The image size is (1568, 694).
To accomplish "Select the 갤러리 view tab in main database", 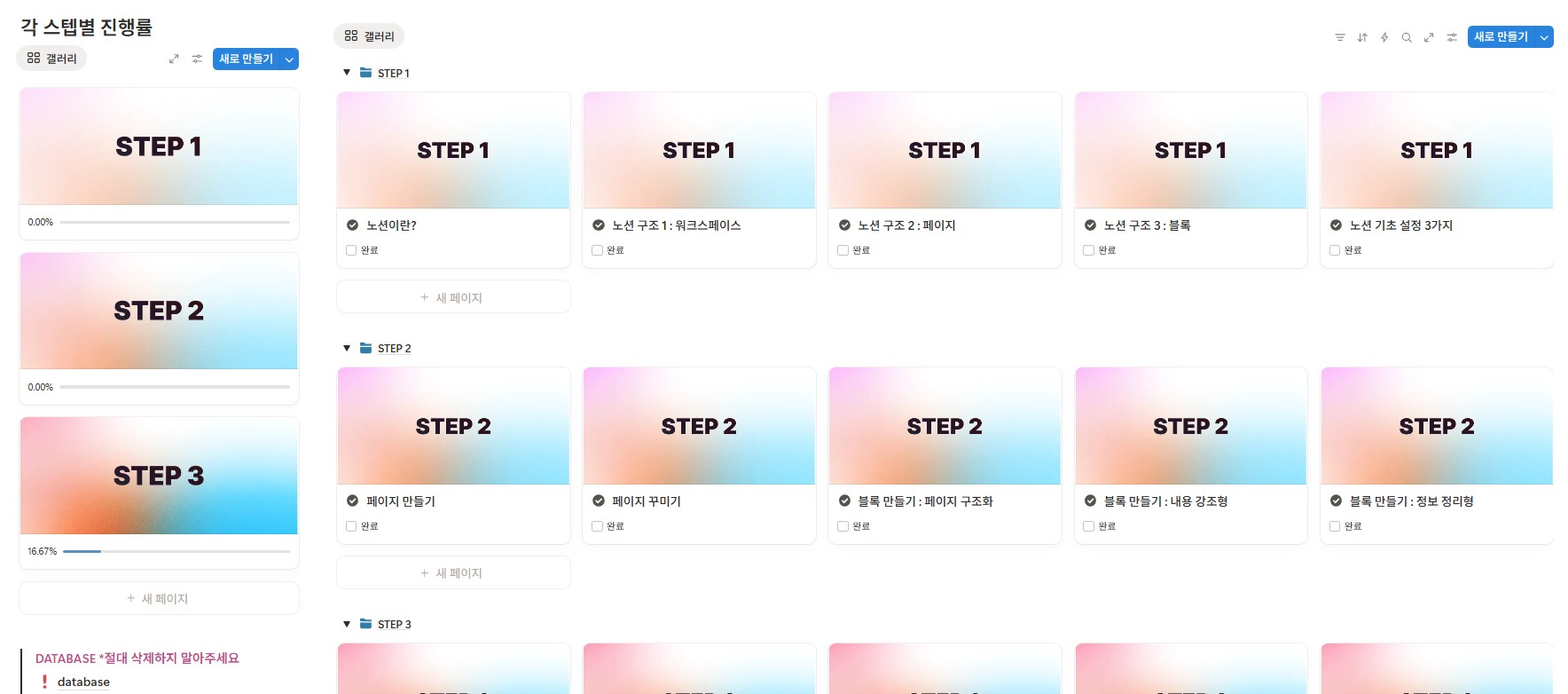I will [x=369, y=36].
